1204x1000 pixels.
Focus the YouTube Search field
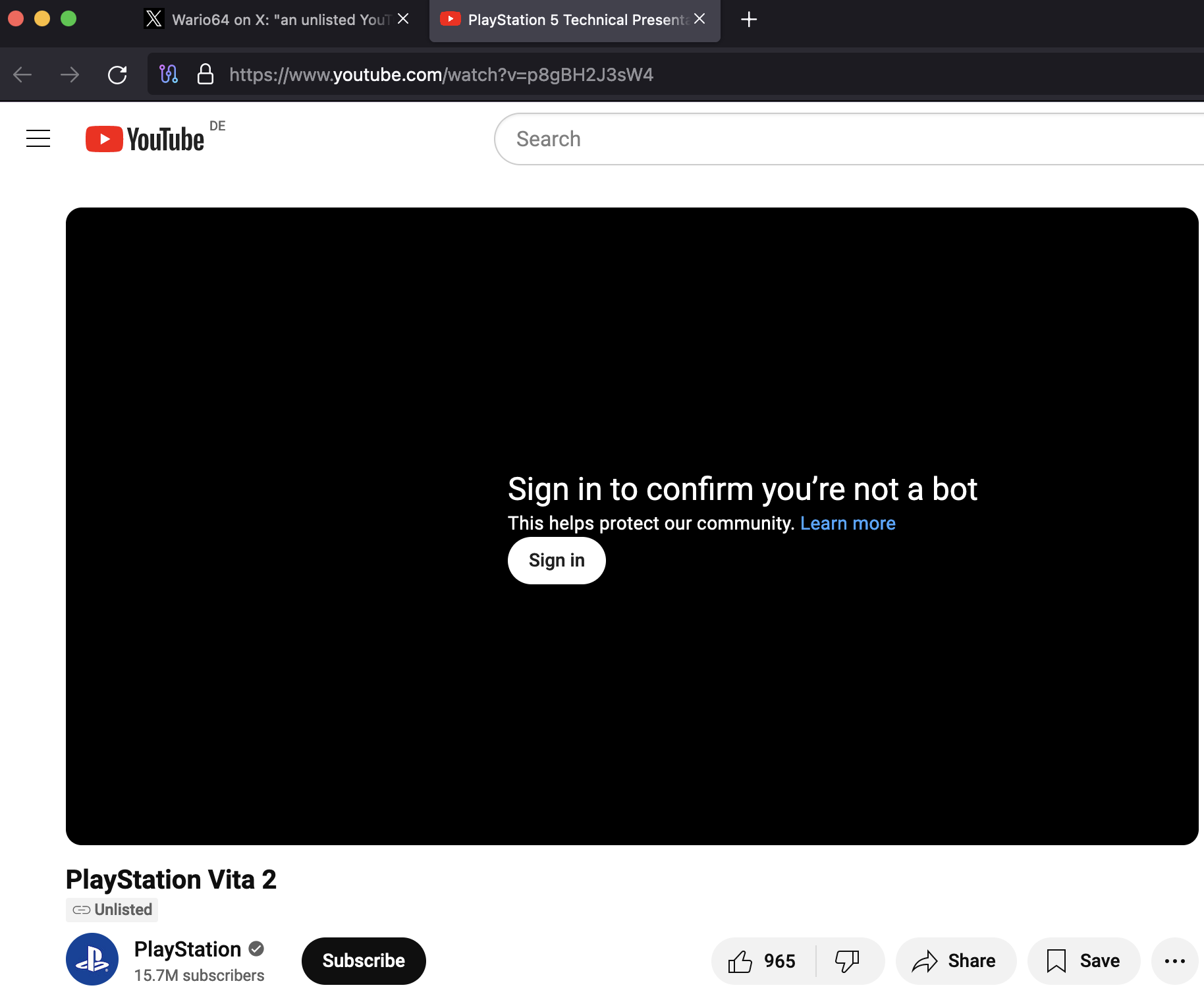(x=849, y=139)
